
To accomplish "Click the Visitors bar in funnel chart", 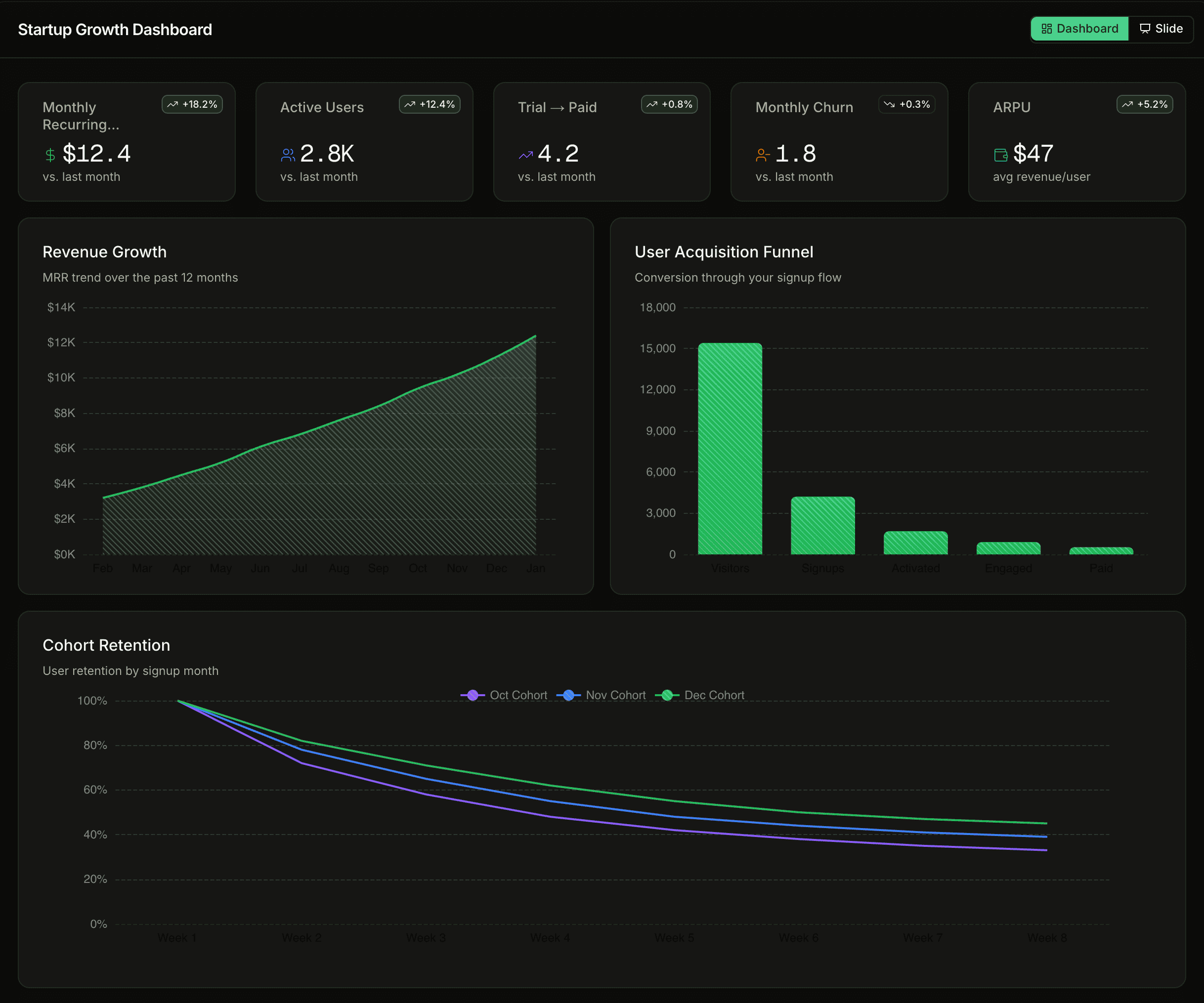I will (x=730, y=448).
